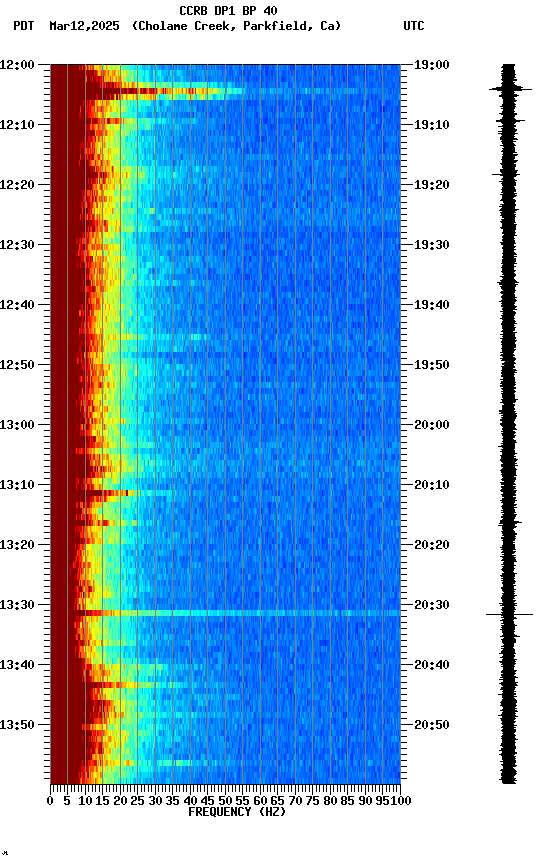This screenshot has width=552, height=864.
Task: Click the 'PDT' timezone label
Action: tap(24, 26)
